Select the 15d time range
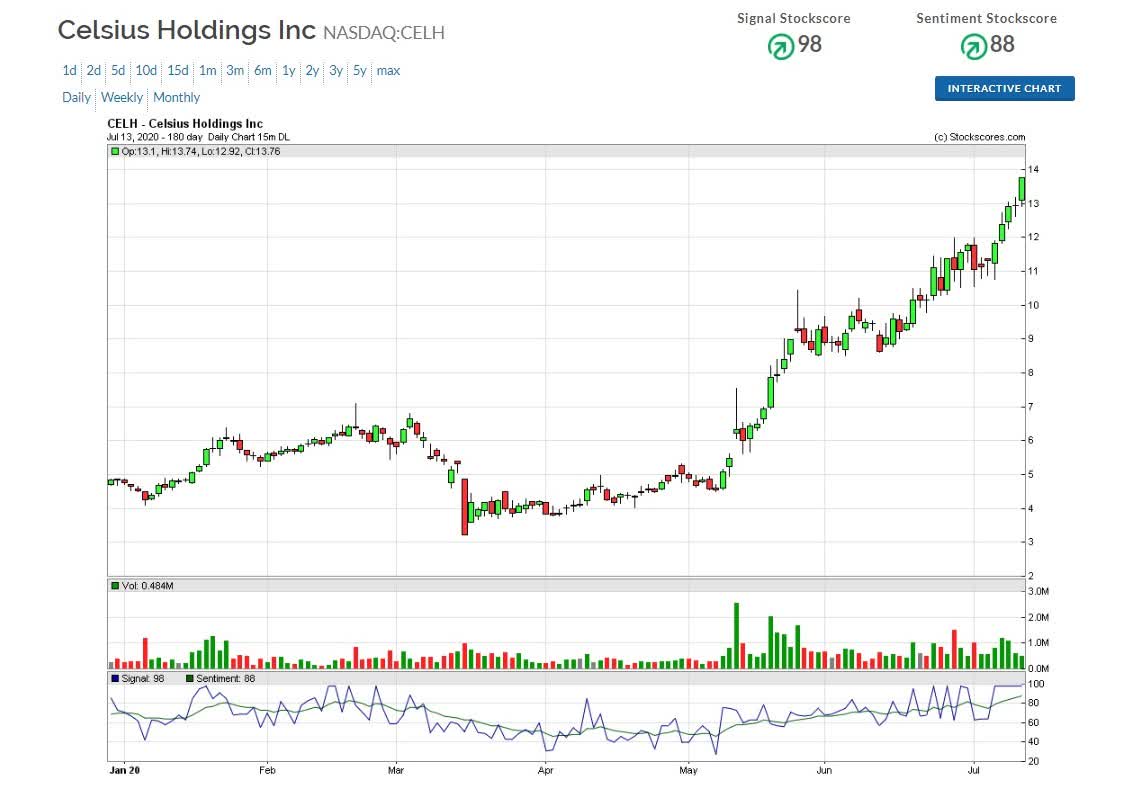Image resolution: width=1141 pixels, height=798 pixels. [178, 71]
